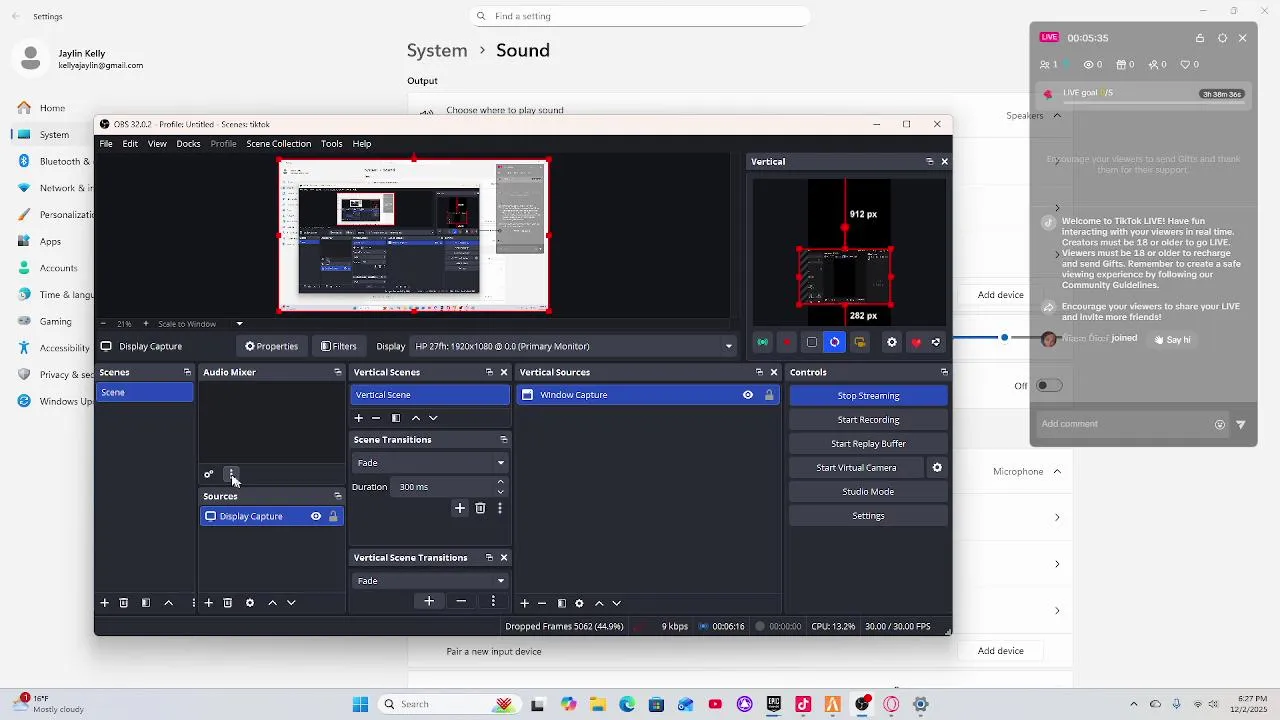The width and height of the screenshot is (1280, 720).
Task: Open scene transition three-dot options
Action: coord(500,509)
